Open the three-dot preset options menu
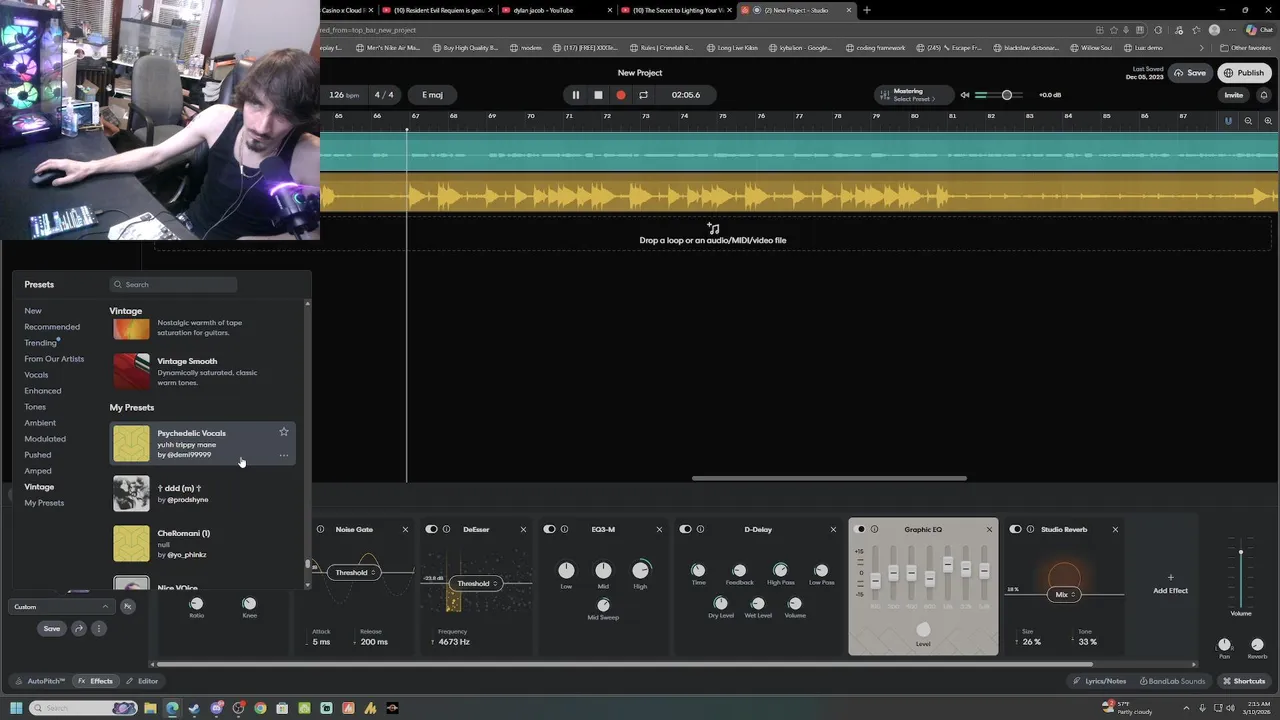 (x=98, y=629)
